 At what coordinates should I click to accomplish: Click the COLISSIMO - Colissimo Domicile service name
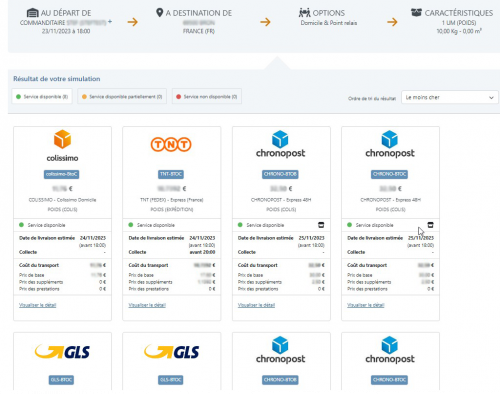62,200
